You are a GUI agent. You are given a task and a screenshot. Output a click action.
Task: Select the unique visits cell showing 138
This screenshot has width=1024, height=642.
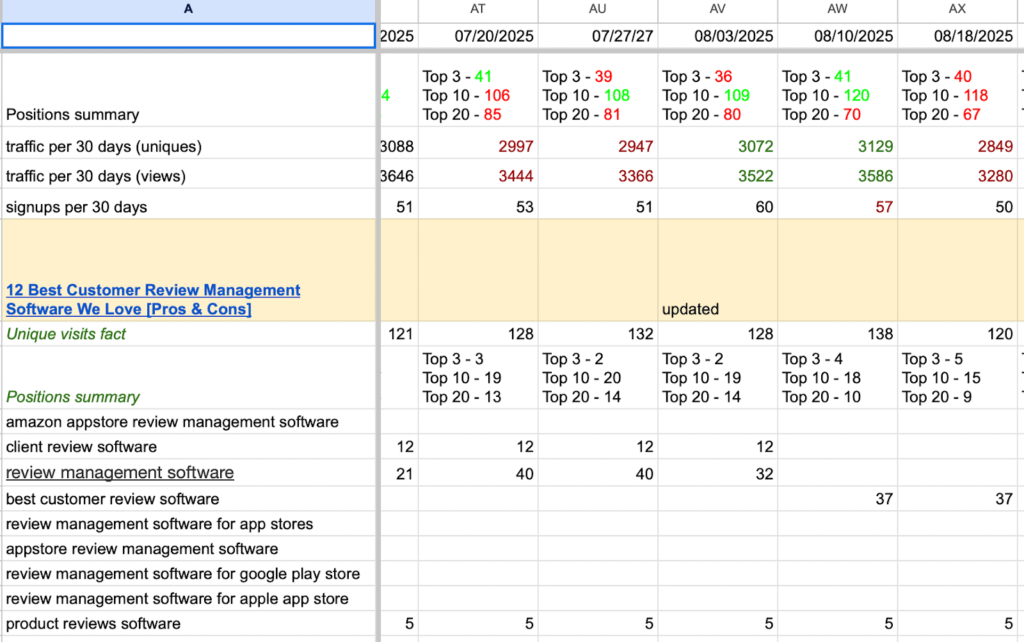pyautogui.click(x=838, y=334)
